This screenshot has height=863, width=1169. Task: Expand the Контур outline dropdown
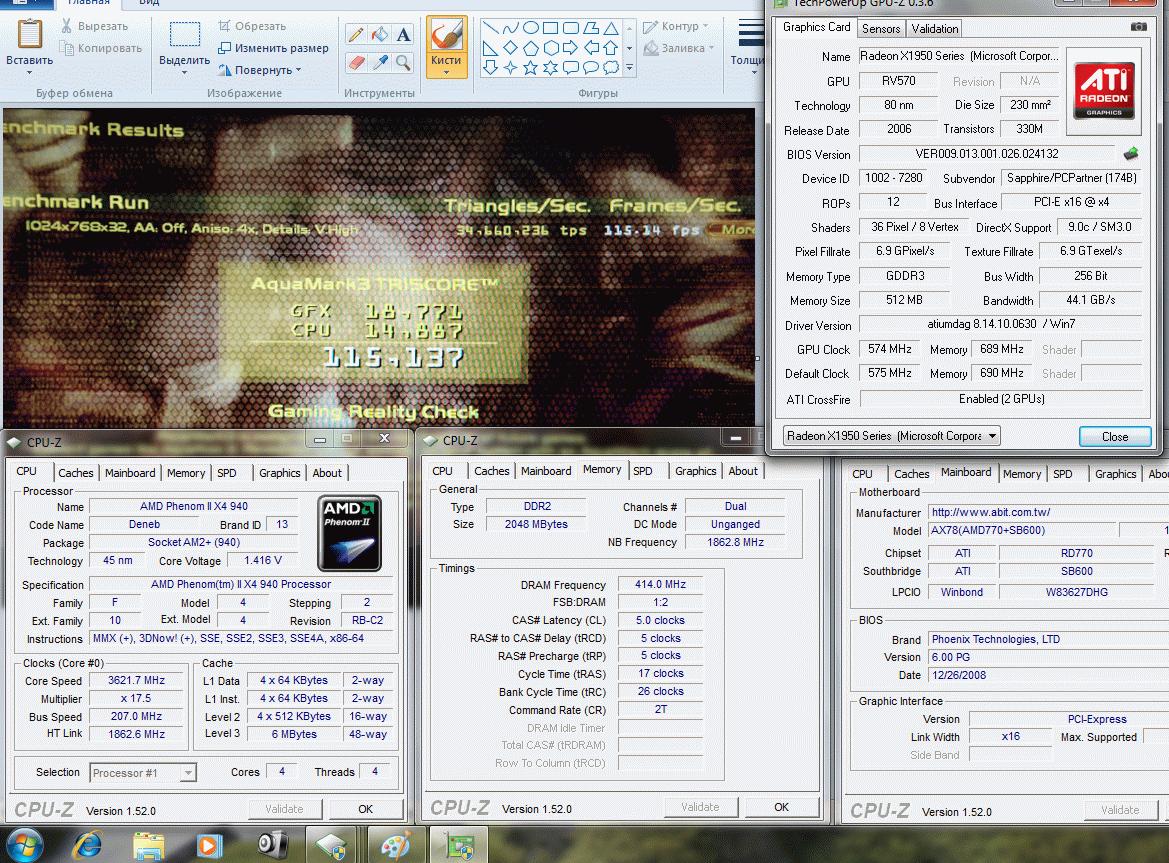pos(705,26)
